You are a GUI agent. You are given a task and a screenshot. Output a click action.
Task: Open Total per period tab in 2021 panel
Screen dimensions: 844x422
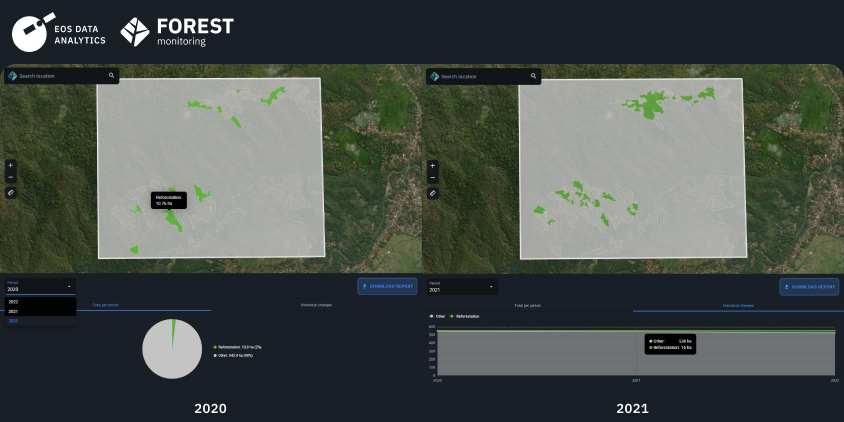pyautogui.click(x=528, y=306)
